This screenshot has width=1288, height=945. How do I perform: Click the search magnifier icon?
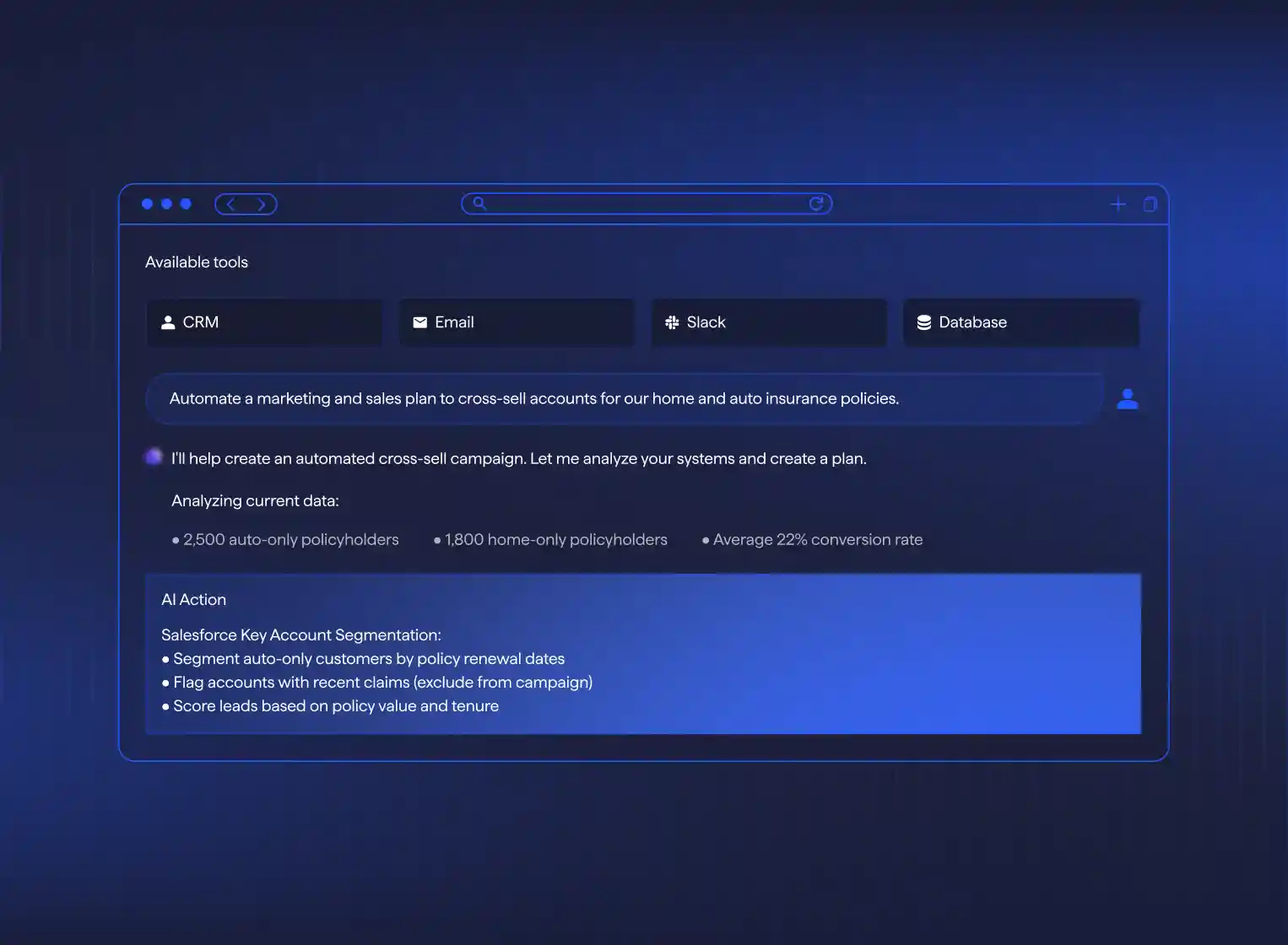(479, 203)
